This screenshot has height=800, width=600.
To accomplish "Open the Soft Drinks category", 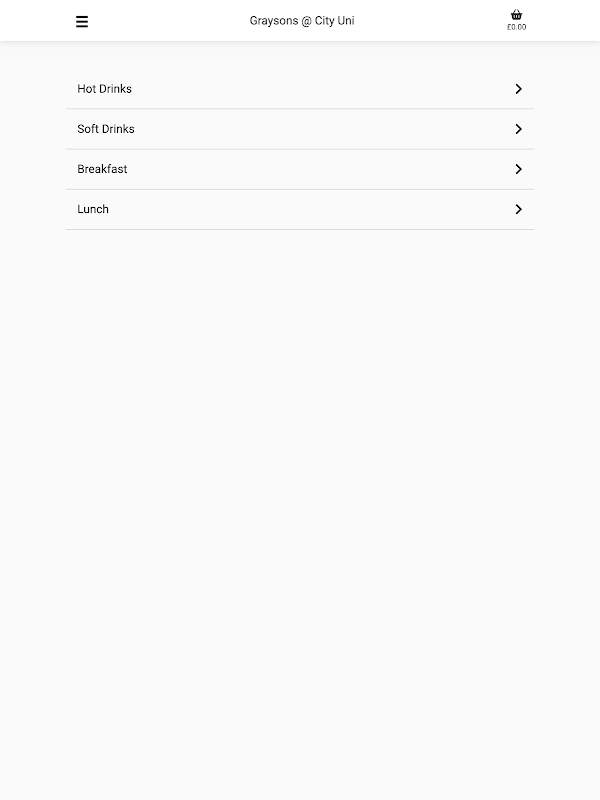I will tap(300, 129).
